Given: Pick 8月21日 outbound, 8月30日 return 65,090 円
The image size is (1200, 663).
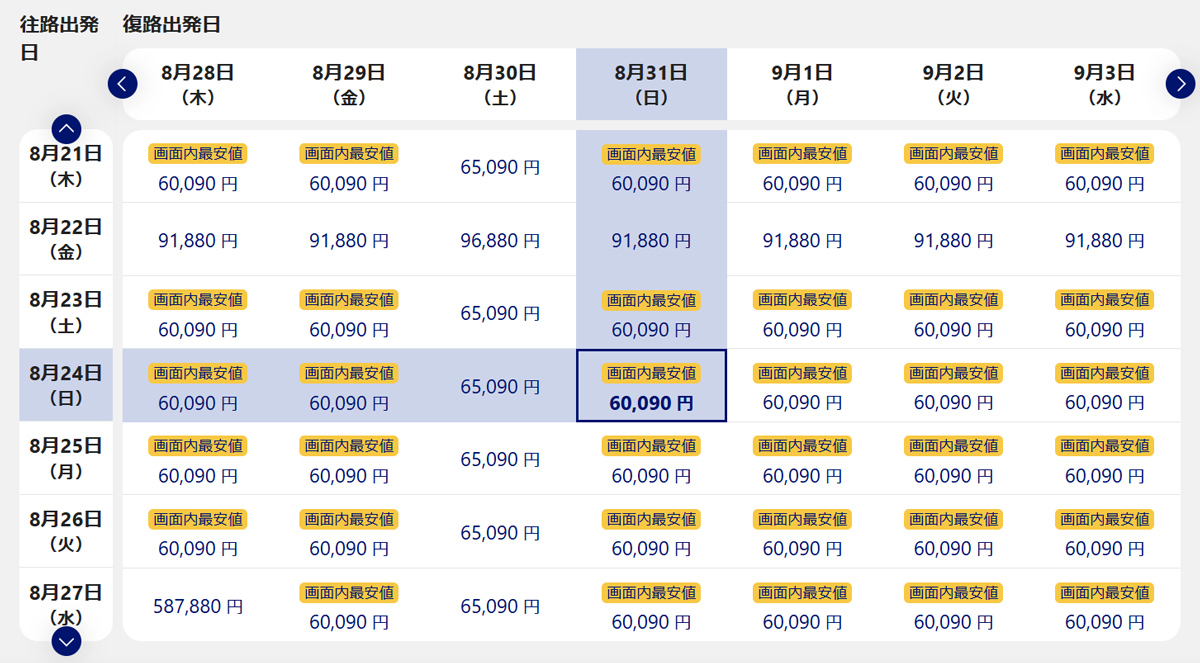Looking at the screenshot, I should click(500, 167).
